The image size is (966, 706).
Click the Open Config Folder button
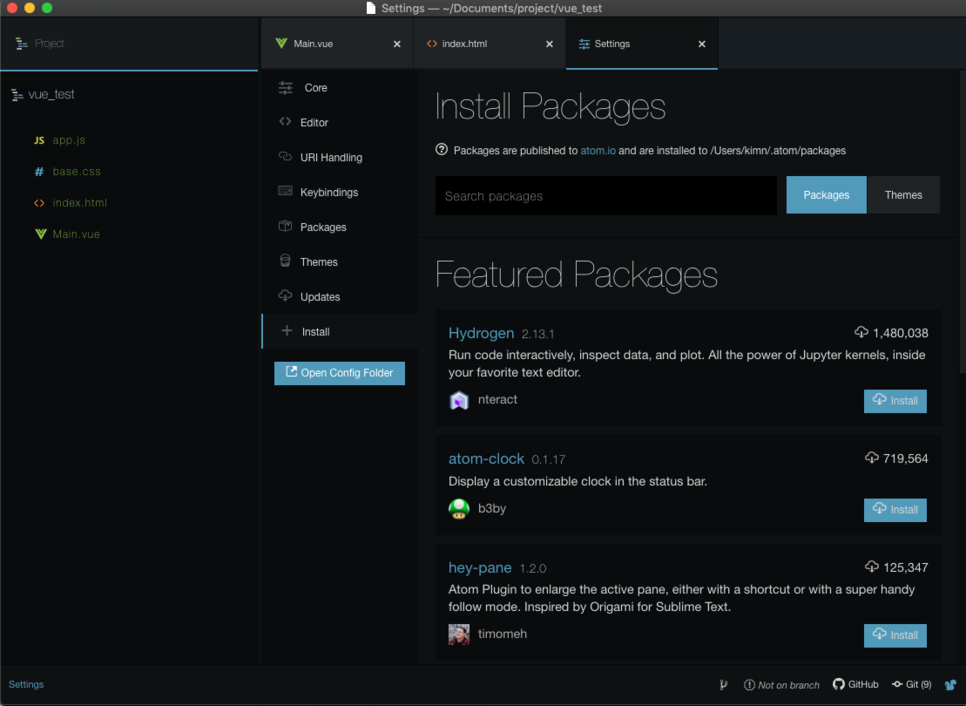pyautogui.click(x=339, y=373)
